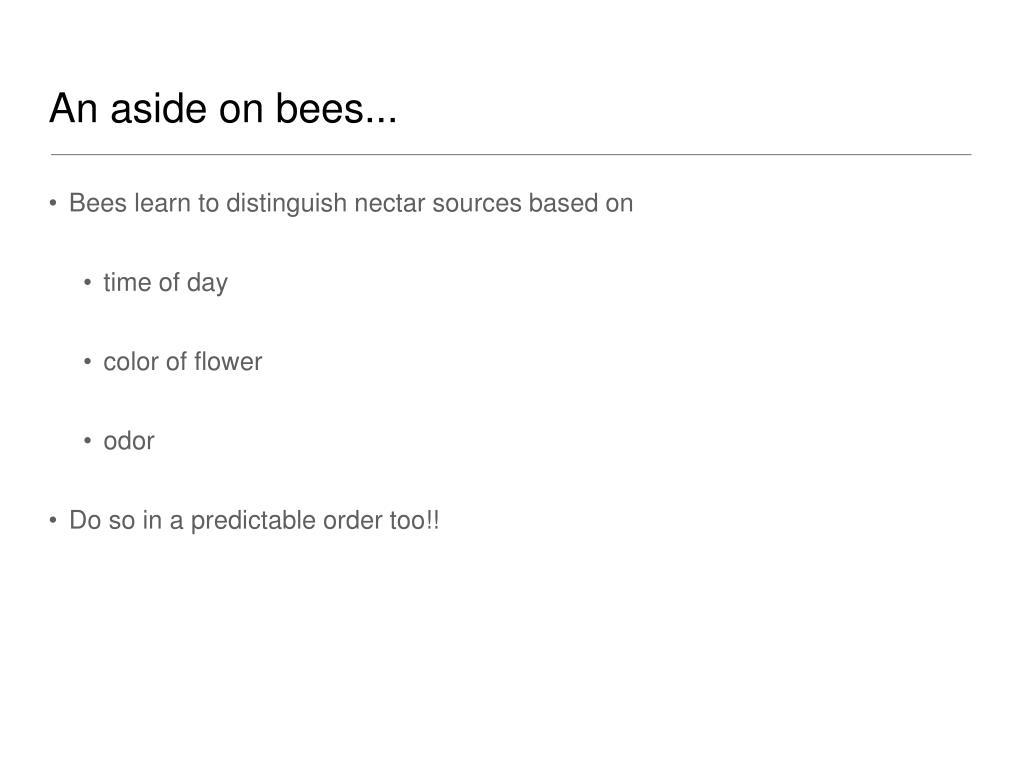Select the 'time of day' sub-bullet text
This screenshot has height=767, width=1023.
[165, 283]
